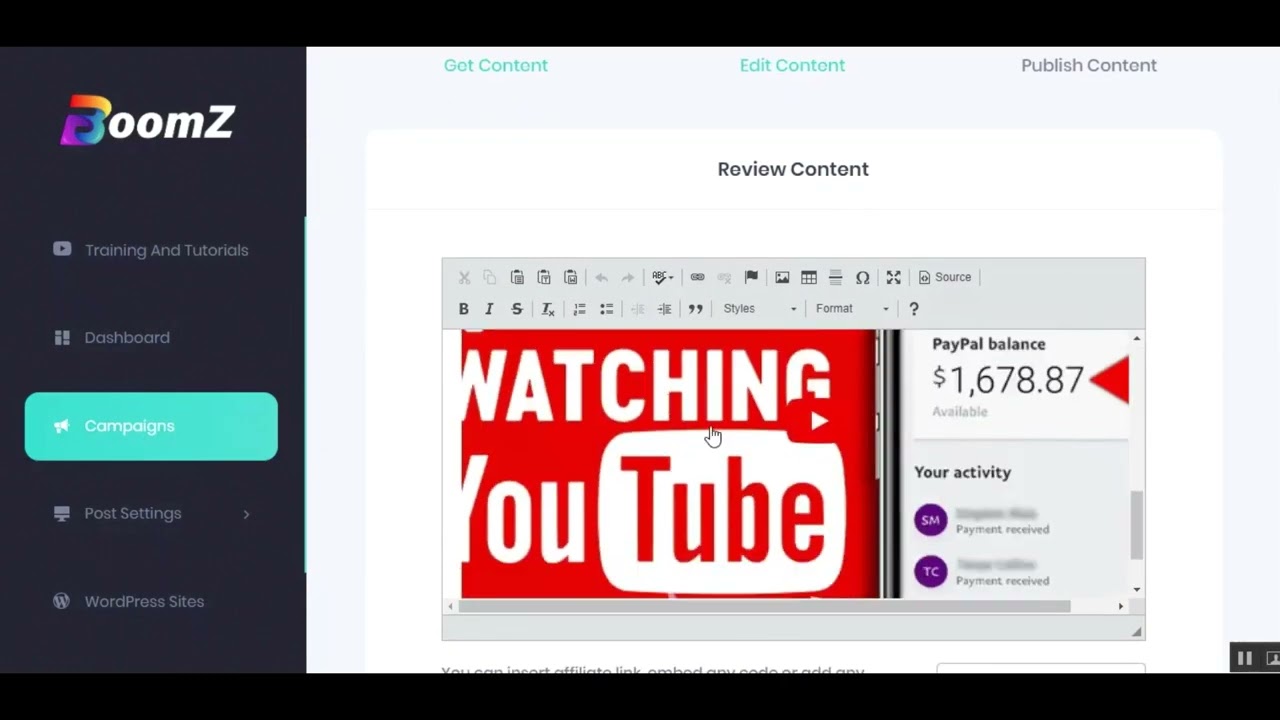Screen dimensions: 1280x720
Task: Click the Paste clipboard icon
Action: (517, 277)
